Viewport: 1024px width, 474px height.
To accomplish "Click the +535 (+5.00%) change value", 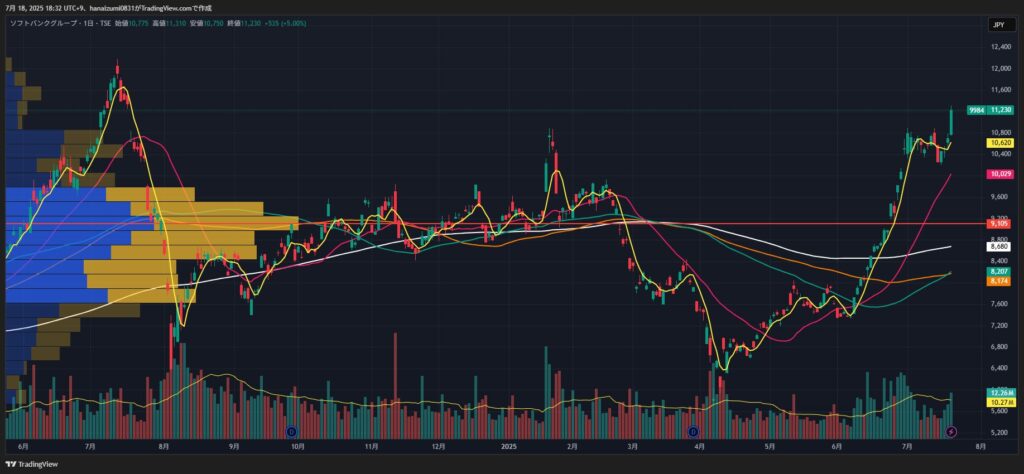I will (285, 23).
